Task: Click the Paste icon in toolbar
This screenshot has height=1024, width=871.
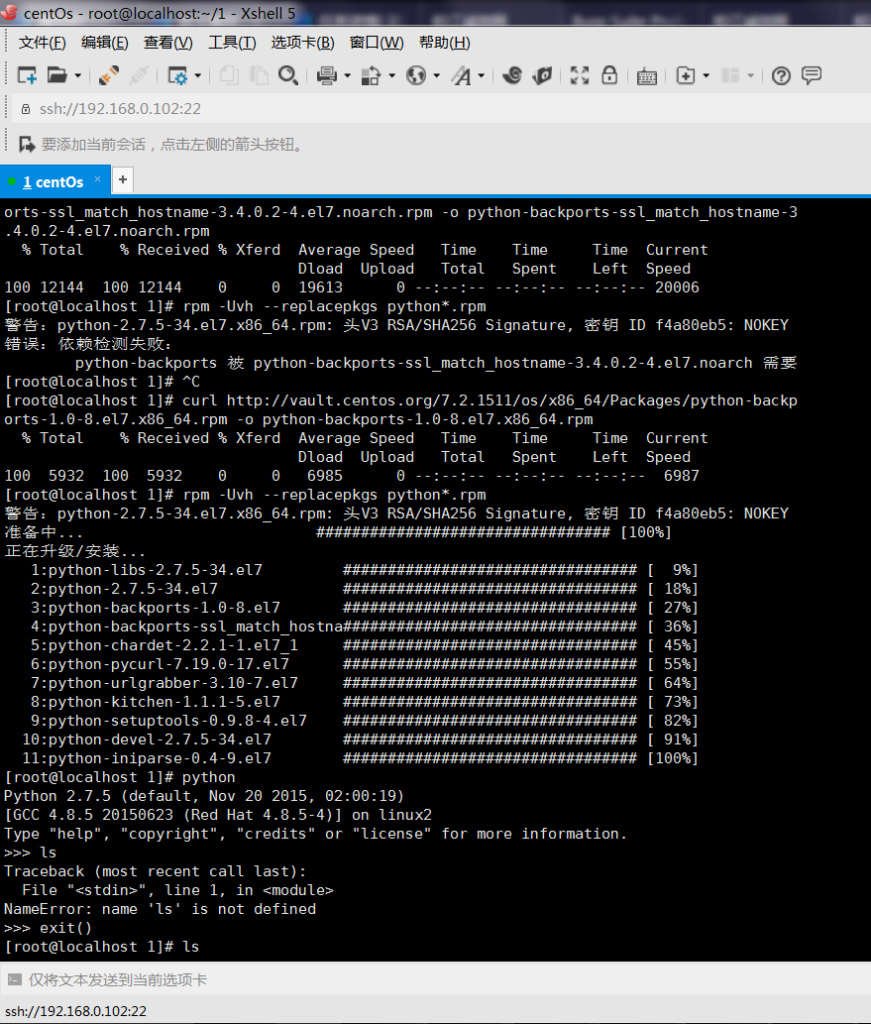Action: click(x=259, y=76)
